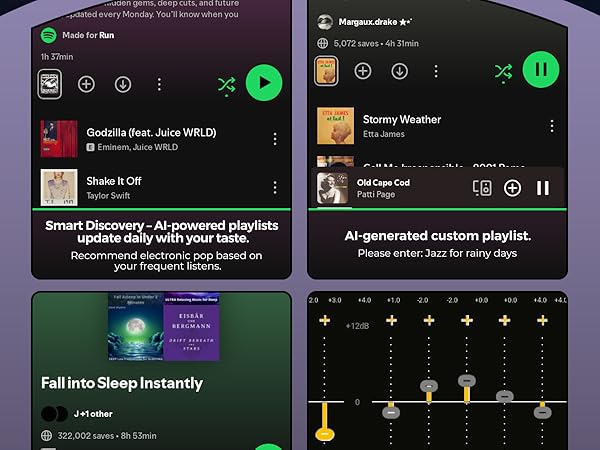Select the Godzilla (feat. Juice WRLD) track title

tap(151, 132)
